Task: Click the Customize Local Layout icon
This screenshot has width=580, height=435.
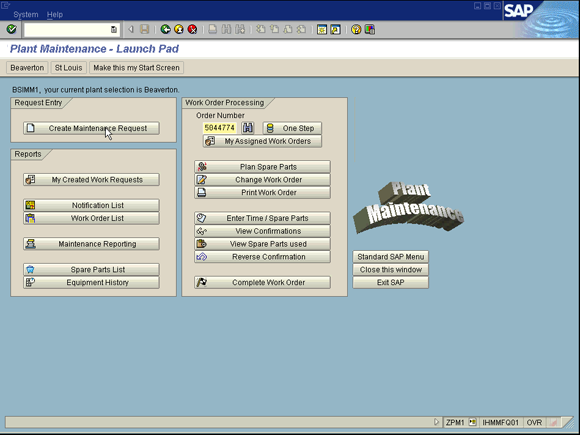Action: coord(370,29)
